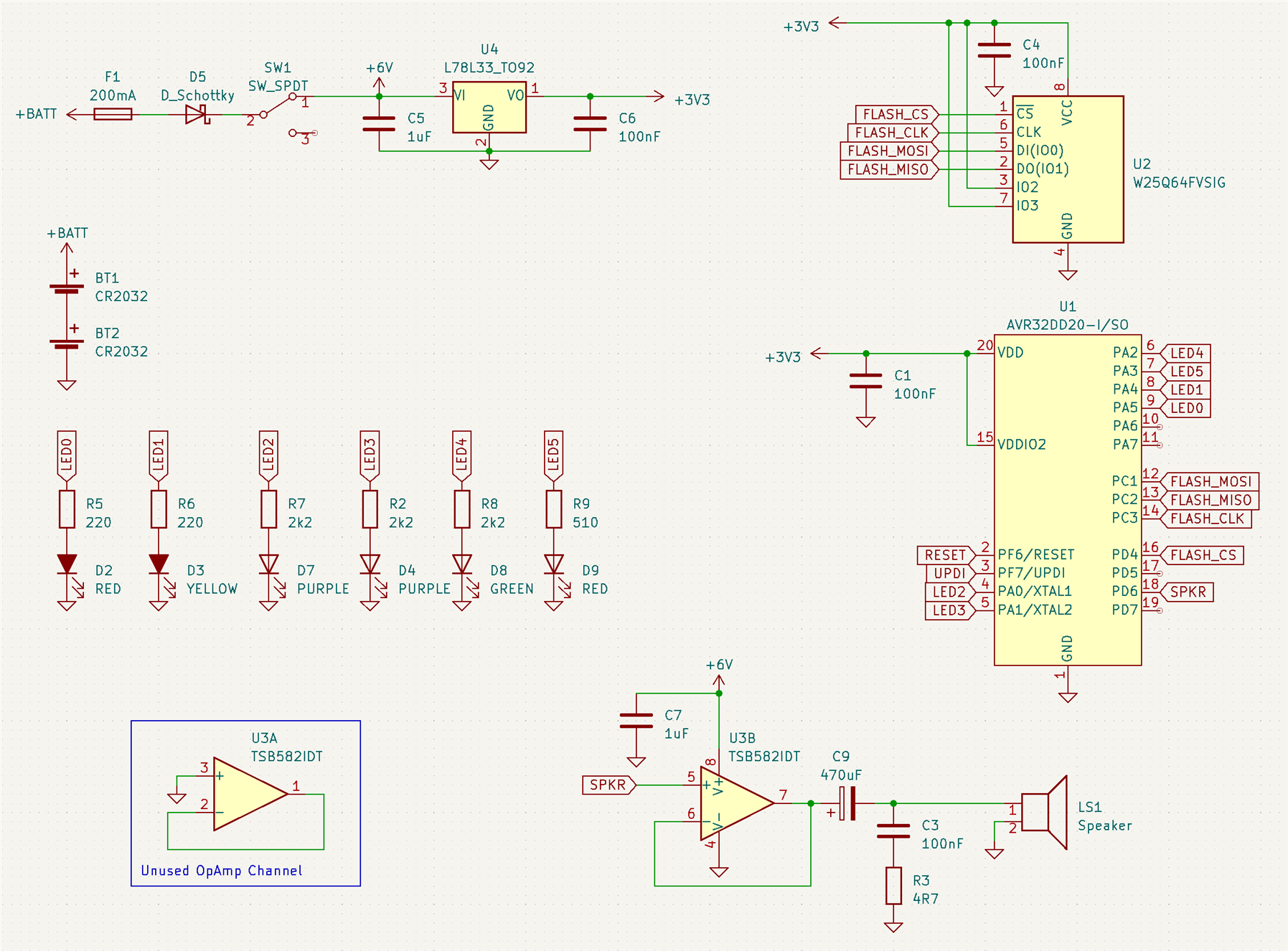
Task: Select capacitor C3 100nF symbol
Action: coord(893,831)
